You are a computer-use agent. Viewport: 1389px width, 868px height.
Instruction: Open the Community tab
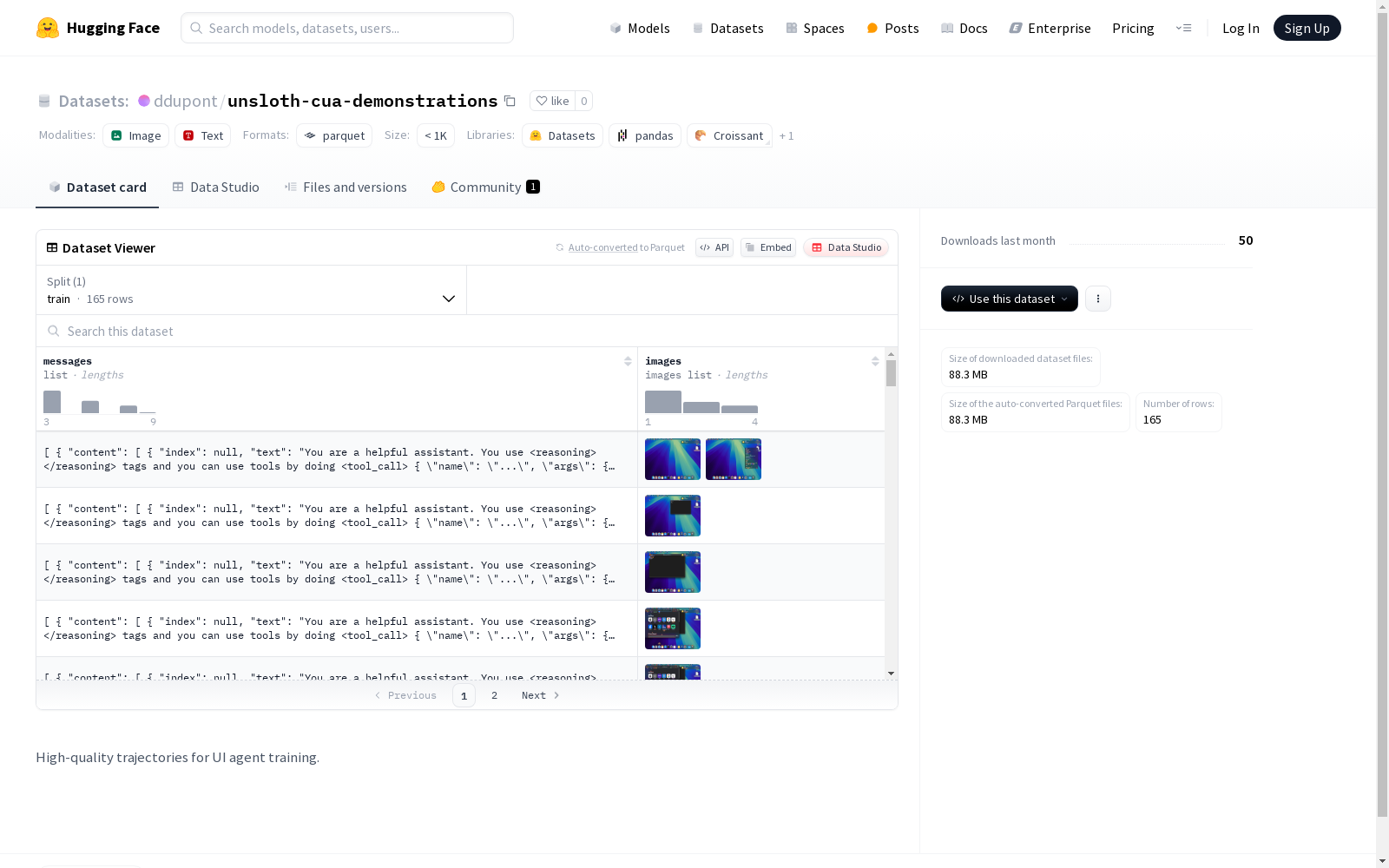point(486,187)
